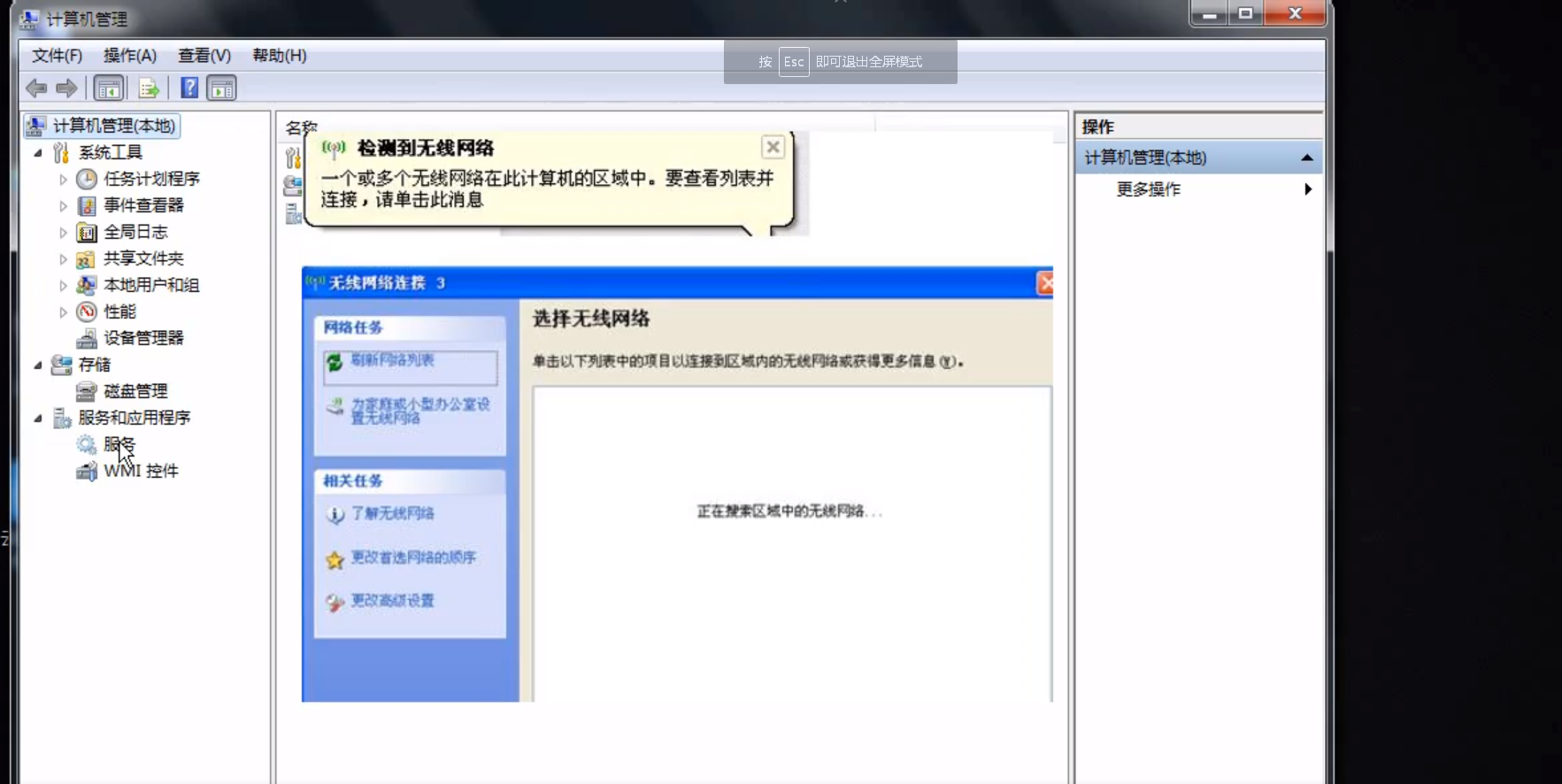Select the 本地用户和组 users icon
Image resolution: width=1562 pixels, height=784 pixels.
pos(87,285)
